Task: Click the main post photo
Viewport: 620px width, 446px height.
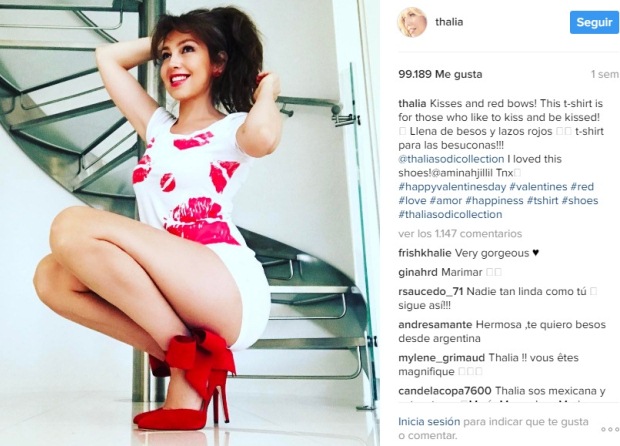Action: 190,223
